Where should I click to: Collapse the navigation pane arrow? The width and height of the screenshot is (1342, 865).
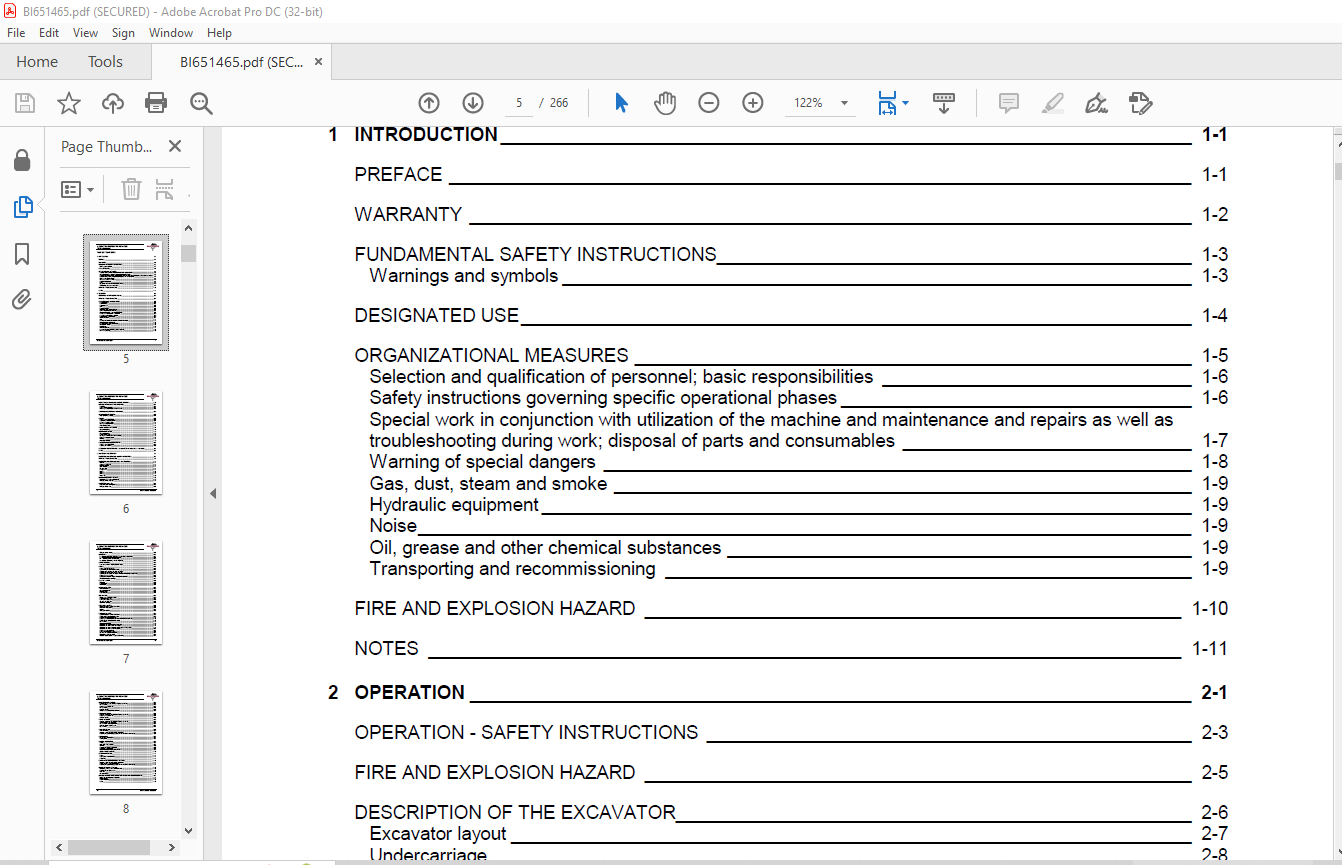pos(212,493)
